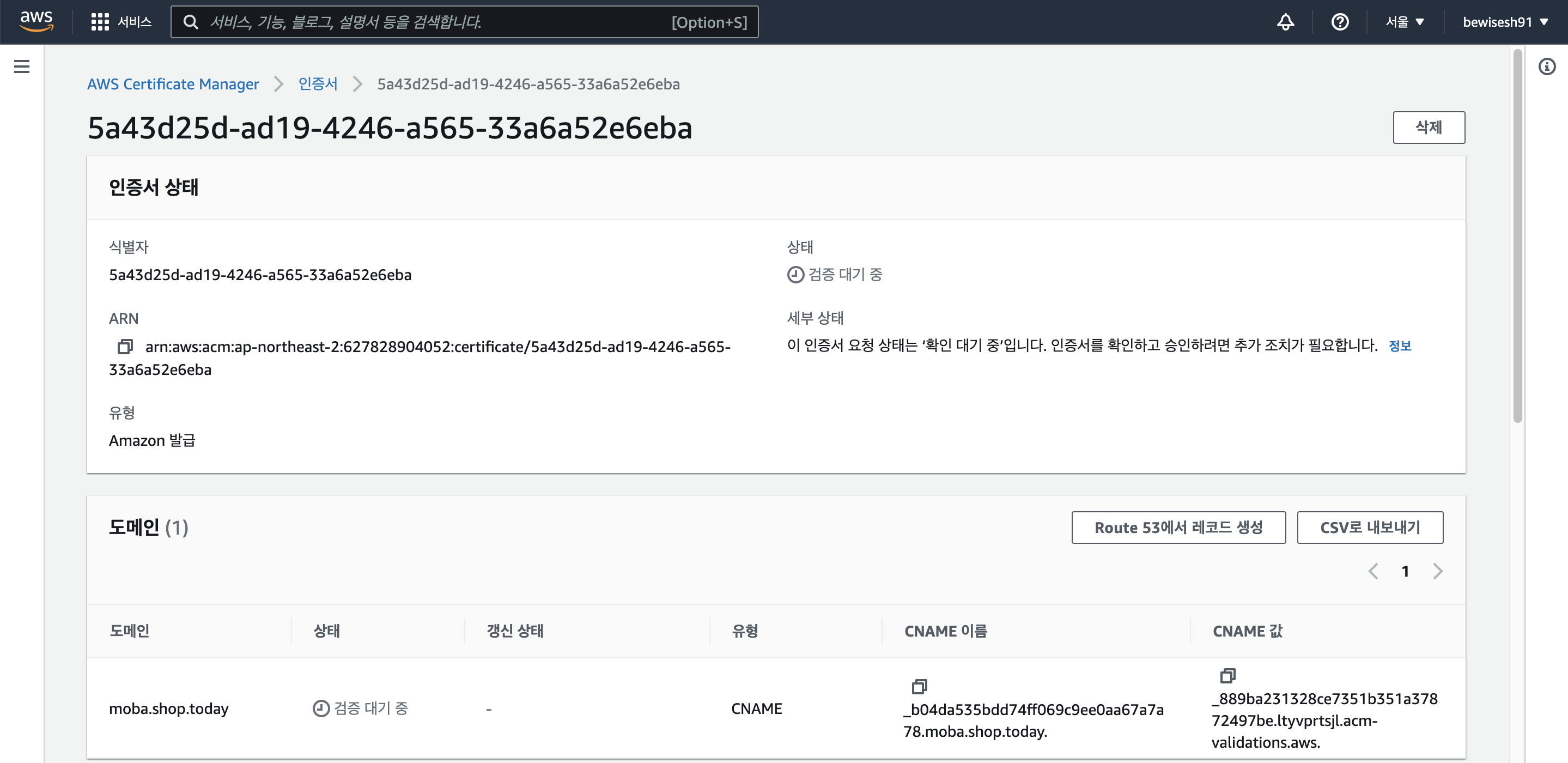This screenshot has width=1568, height=763.
Task: Open the help question mark icon
Action: (1340, 22)
